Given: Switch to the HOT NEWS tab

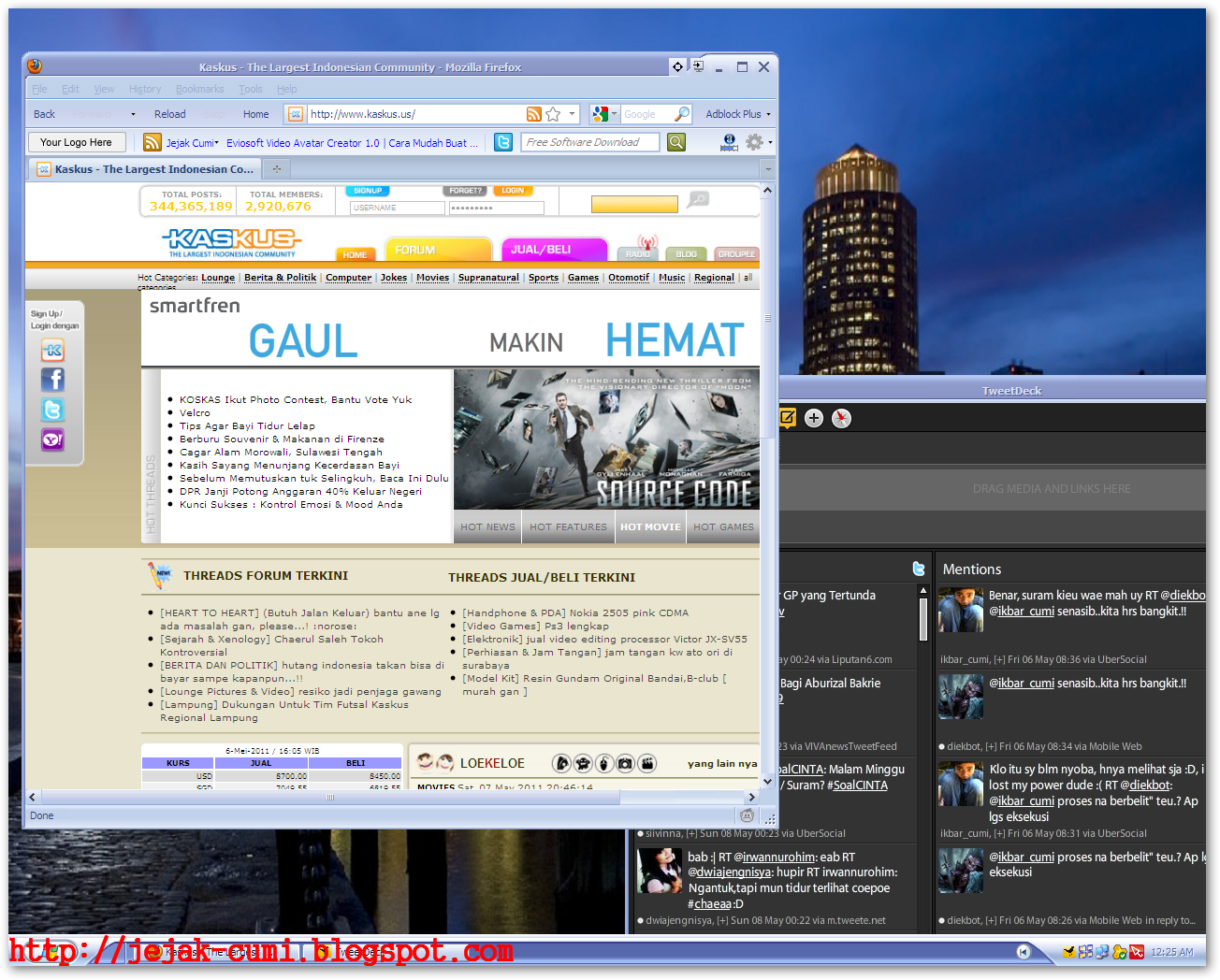Looking at the screenshot, I should click(x=487, y=526).
